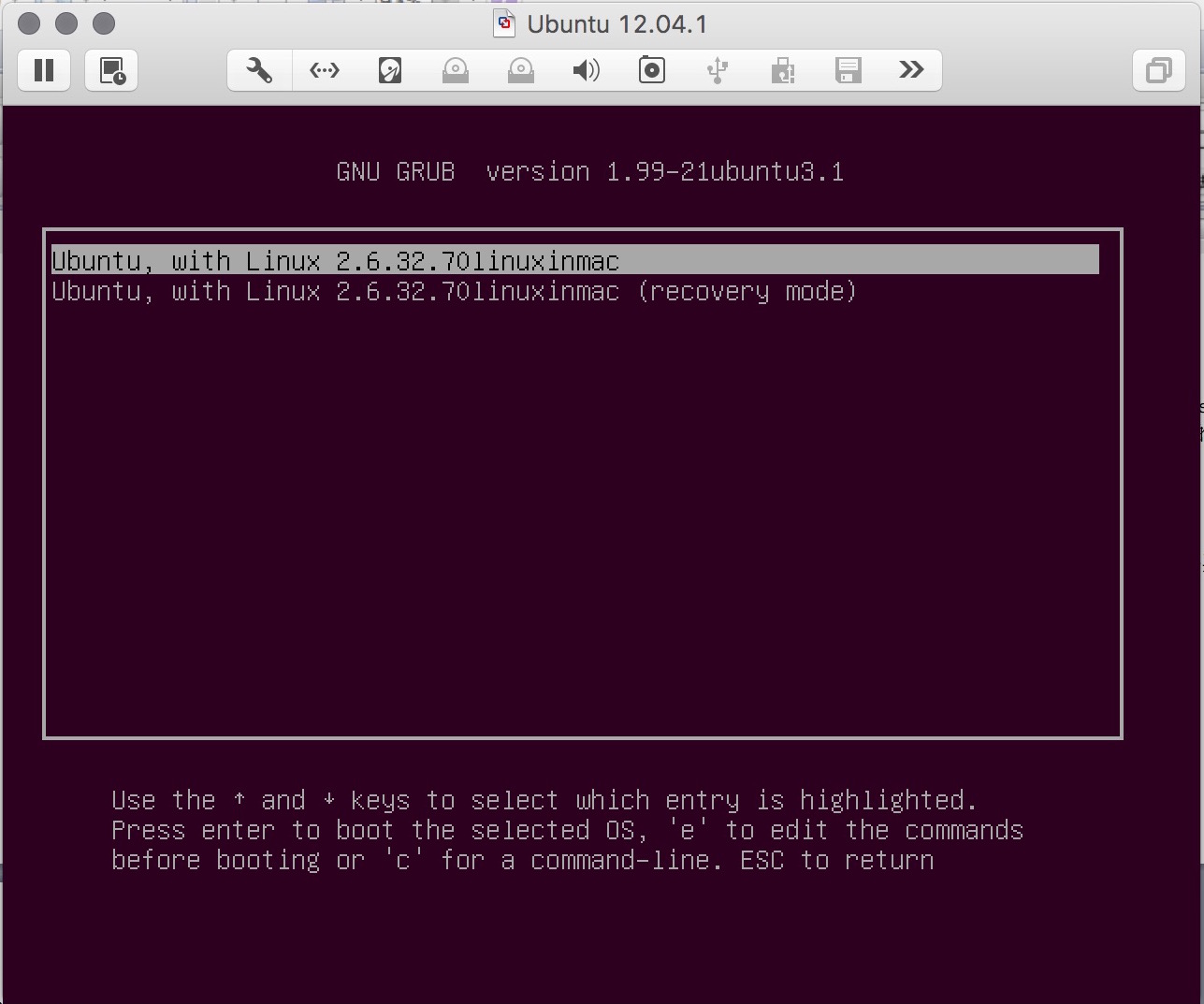Image resolution: width=1204 pixels, height=1004 pixels.
Task: Enter single window view mode
Action: pos(1159,70)
